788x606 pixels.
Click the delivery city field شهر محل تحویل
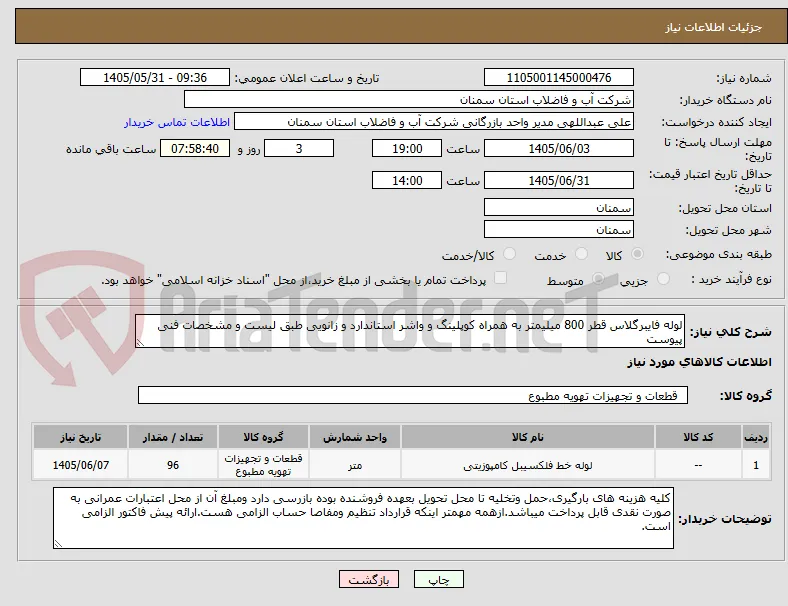pyautogui.click(x=559, y=230)
